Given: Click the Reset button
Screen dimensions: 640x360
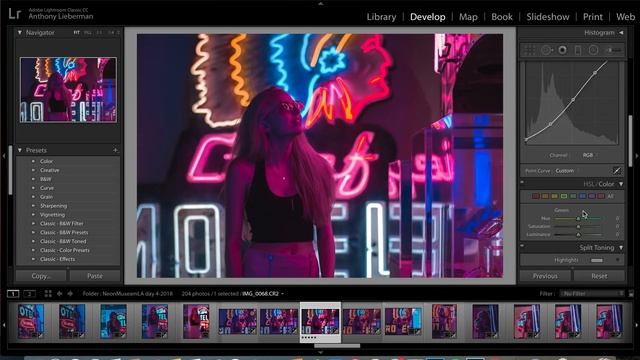Looking at the screenshot, I should [599, 276].
